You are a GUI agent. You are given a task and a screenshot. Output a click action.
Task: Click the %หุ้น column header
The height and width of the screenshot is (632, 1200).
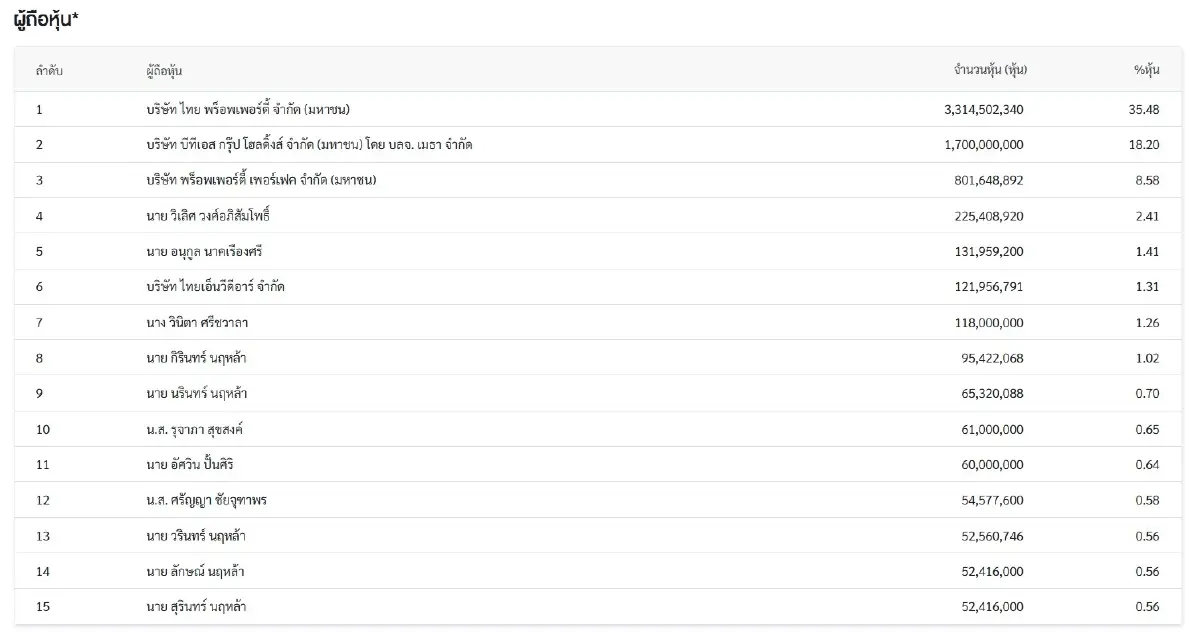[x=1146, y=70]
